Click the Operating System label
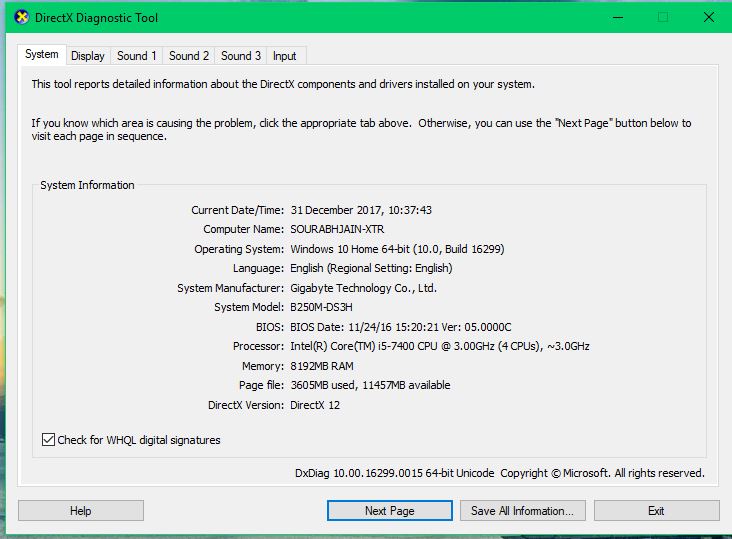The width and height of the screenshot is (732, 539). tap(239, 249)
